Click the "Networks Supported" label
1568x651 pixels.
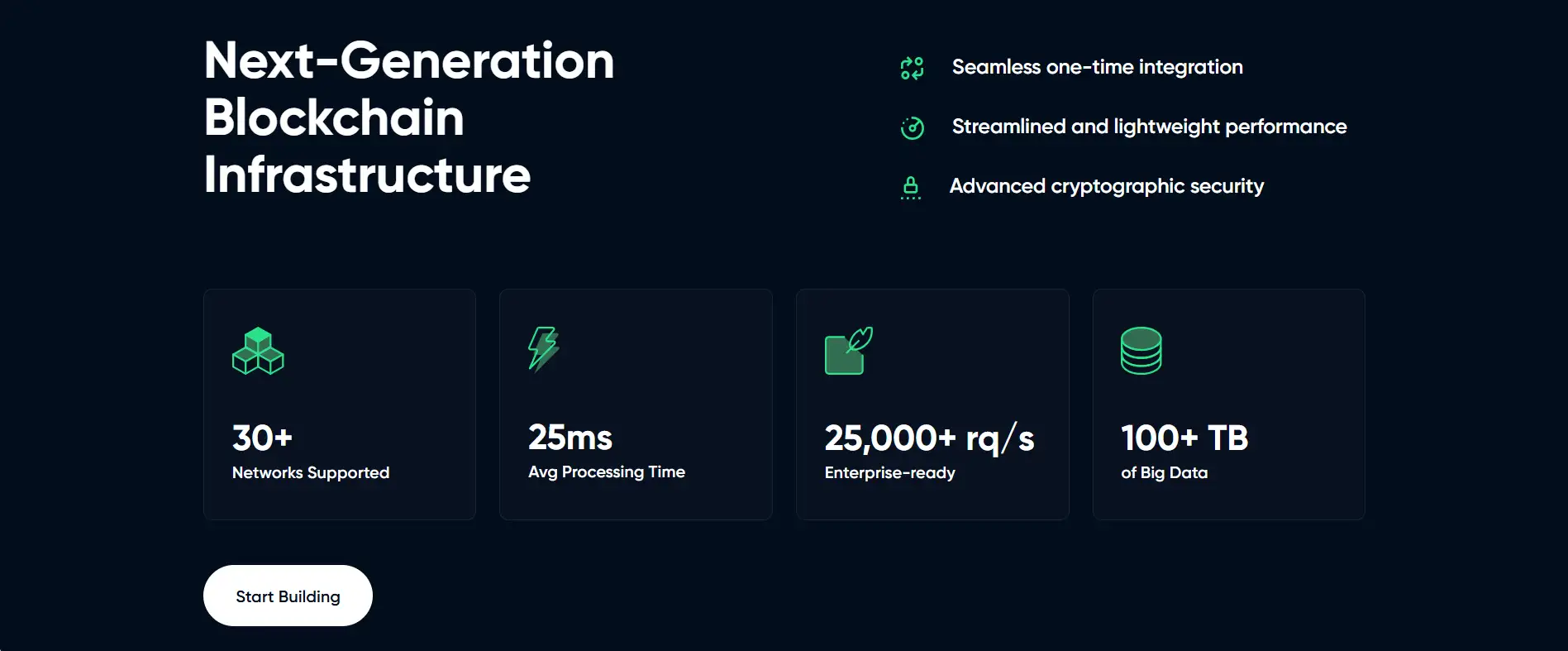coord(310,472)
